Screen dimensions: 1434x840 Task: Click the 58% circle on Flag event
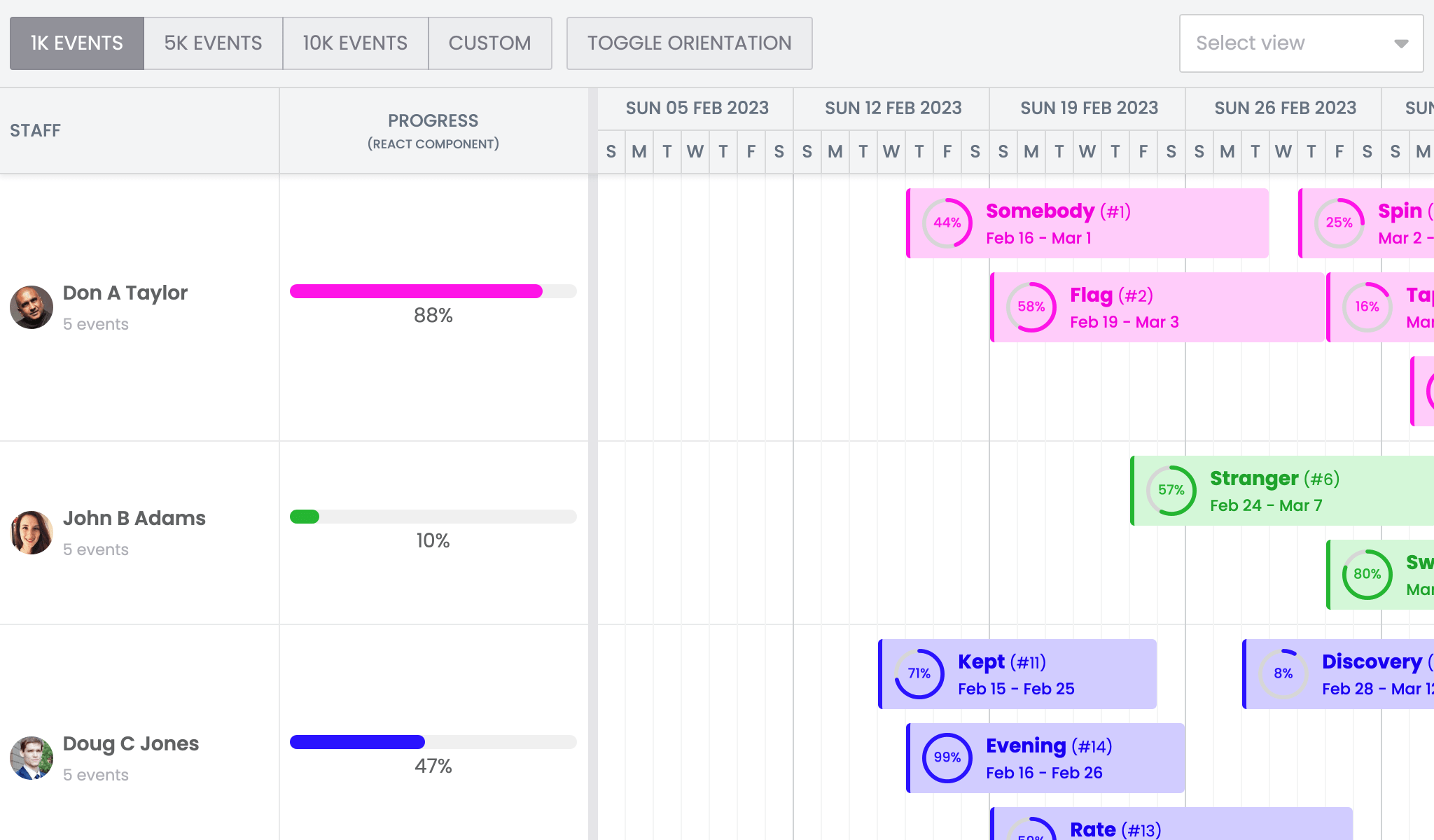1031,307
